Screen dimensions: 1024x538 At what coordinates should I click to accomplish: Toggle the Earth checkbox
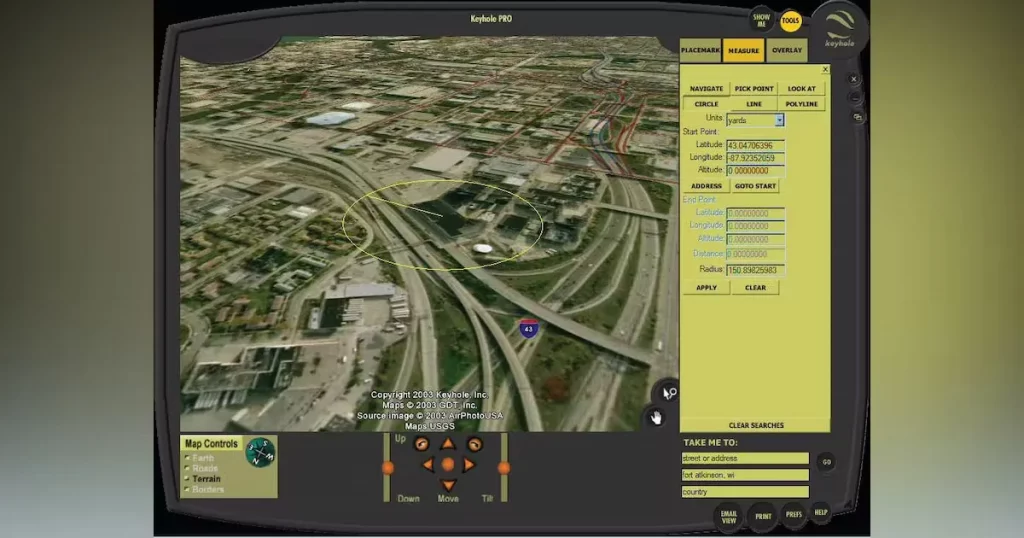pyautogui.click(x=187, y=458)
